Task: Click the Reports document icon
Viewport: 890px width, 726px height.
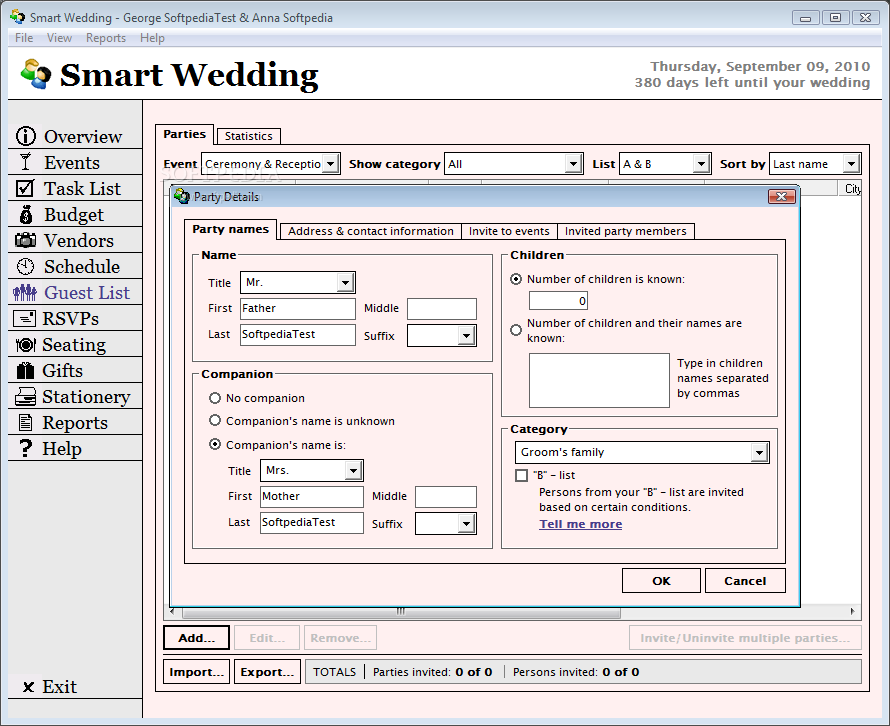Action: point(26,422)
